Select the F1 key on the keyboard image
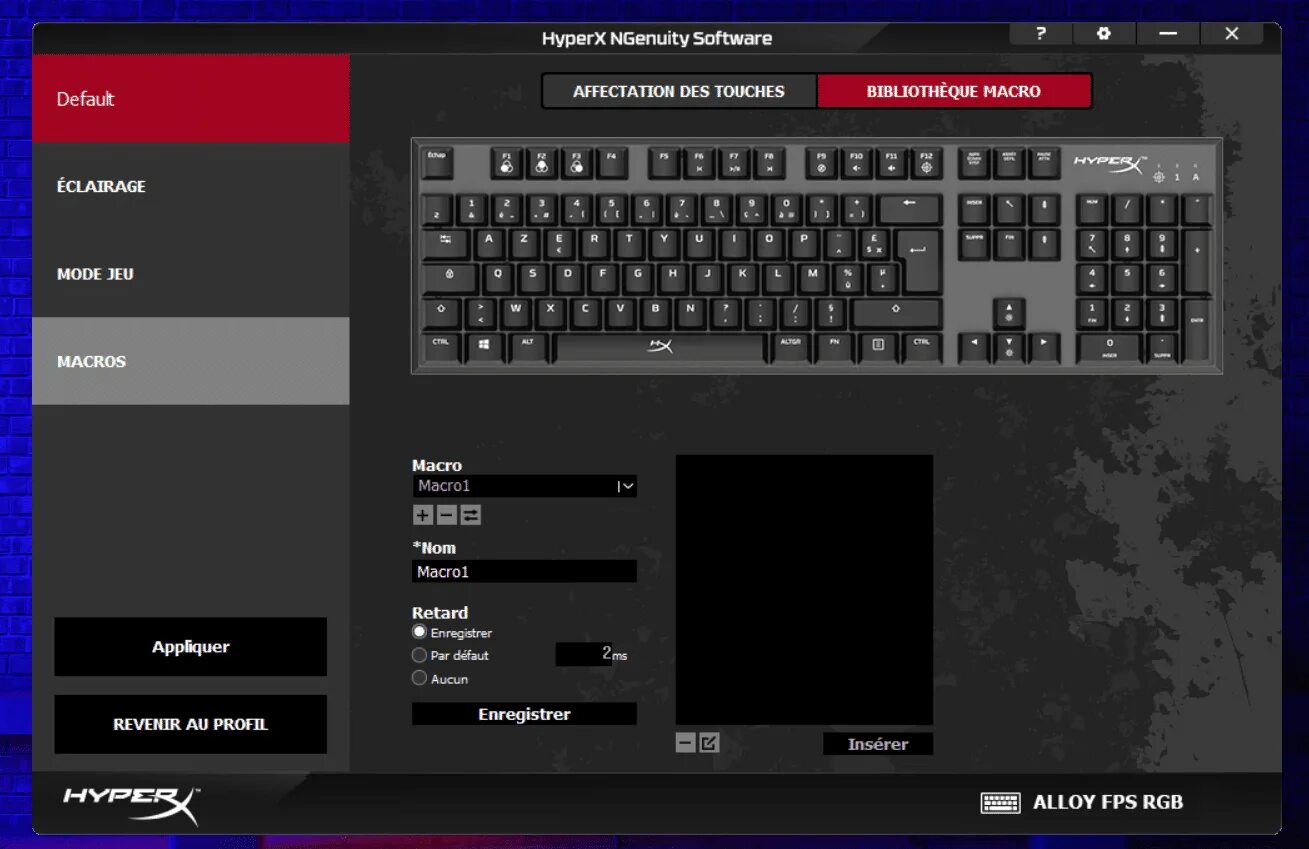Viewport: 1309px width, 849px height. pyautogui.click(x=506, y=164)
